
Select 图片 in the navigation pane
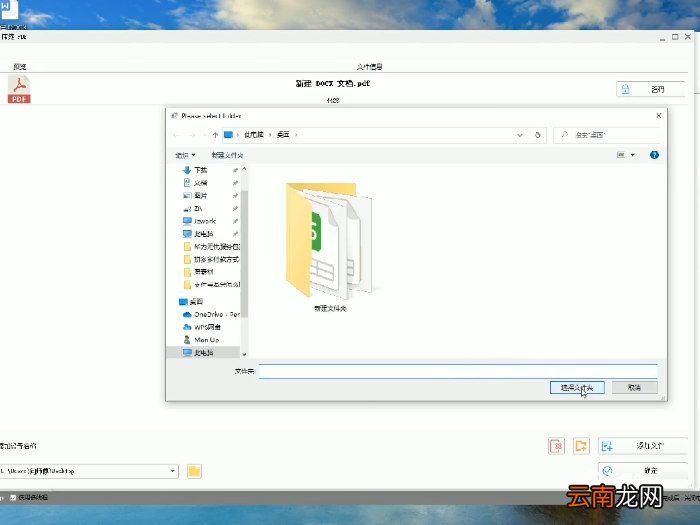[x=200, y=196]
